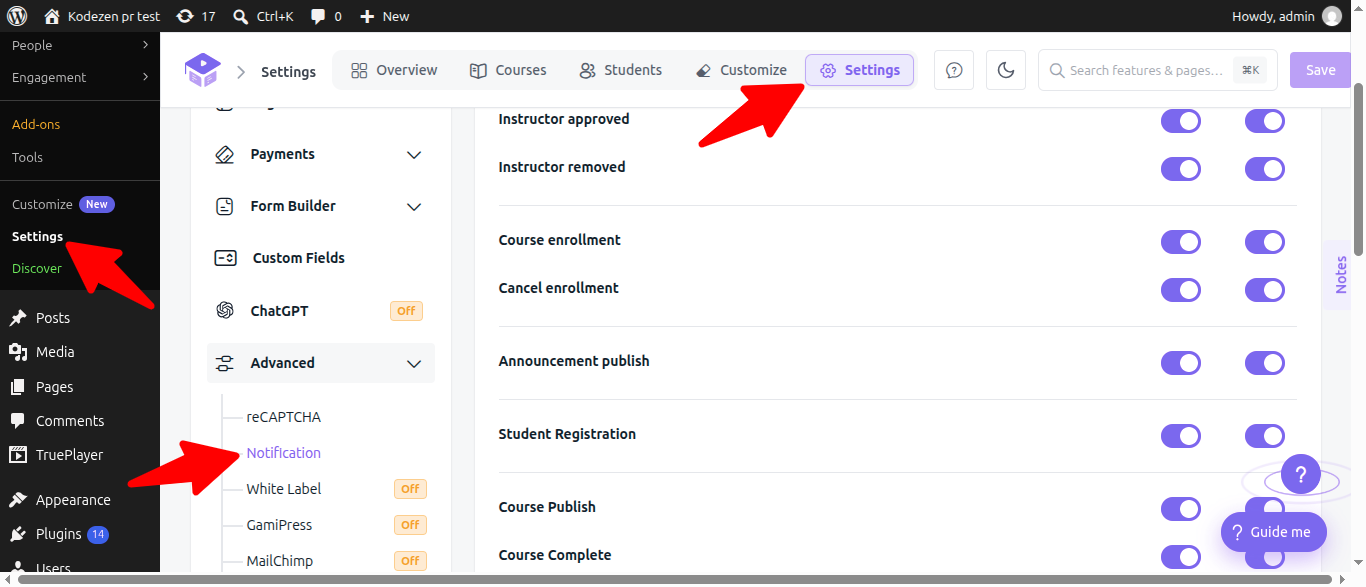The height and width of the screenshot is (587, 1366).
Task: Toggle second switch for Cancel enrollment
Action: [x=1265, y=290]
